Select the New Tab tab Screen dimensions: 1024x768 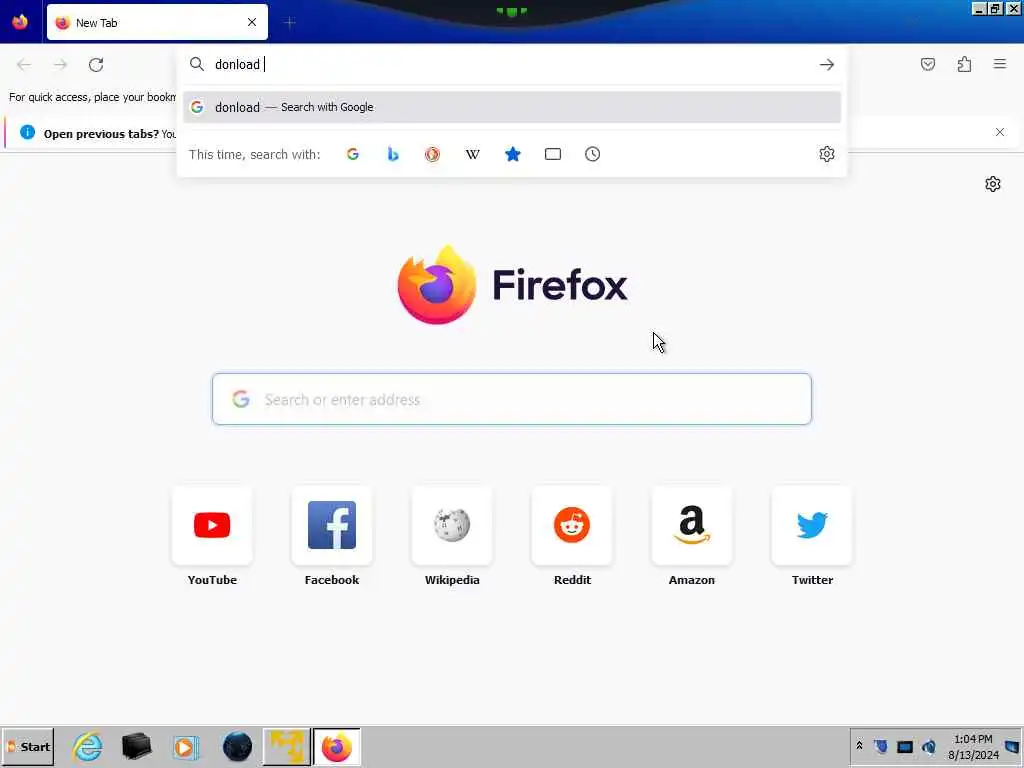(x=157, y=22)
